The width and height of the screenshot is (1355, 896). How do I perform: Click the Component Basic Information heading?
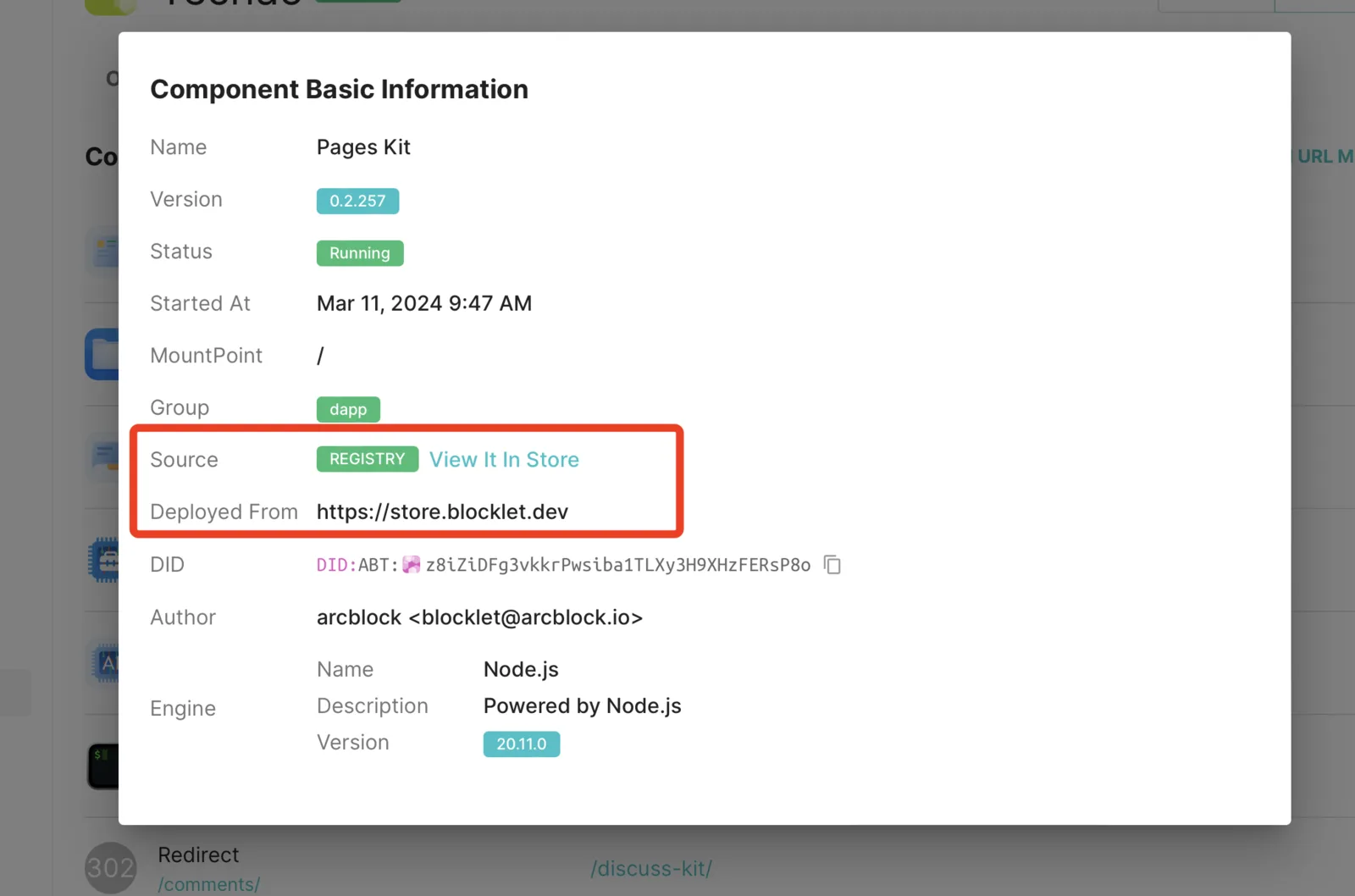(x=339, y=89)
